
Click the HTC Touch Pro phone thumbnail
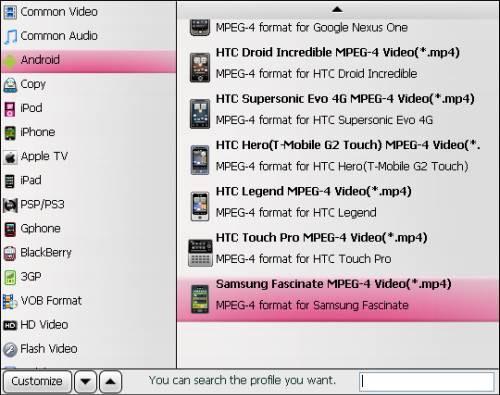click(200, 253)
